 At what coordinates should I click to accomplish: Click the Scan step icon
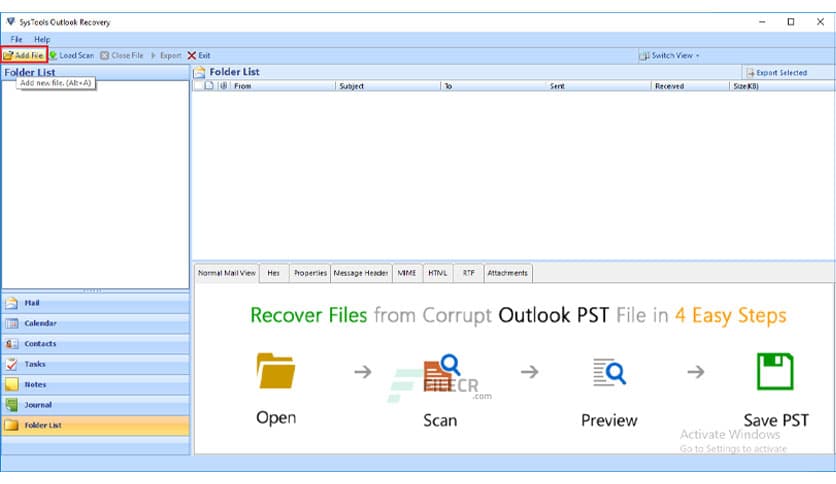[441, 373]
